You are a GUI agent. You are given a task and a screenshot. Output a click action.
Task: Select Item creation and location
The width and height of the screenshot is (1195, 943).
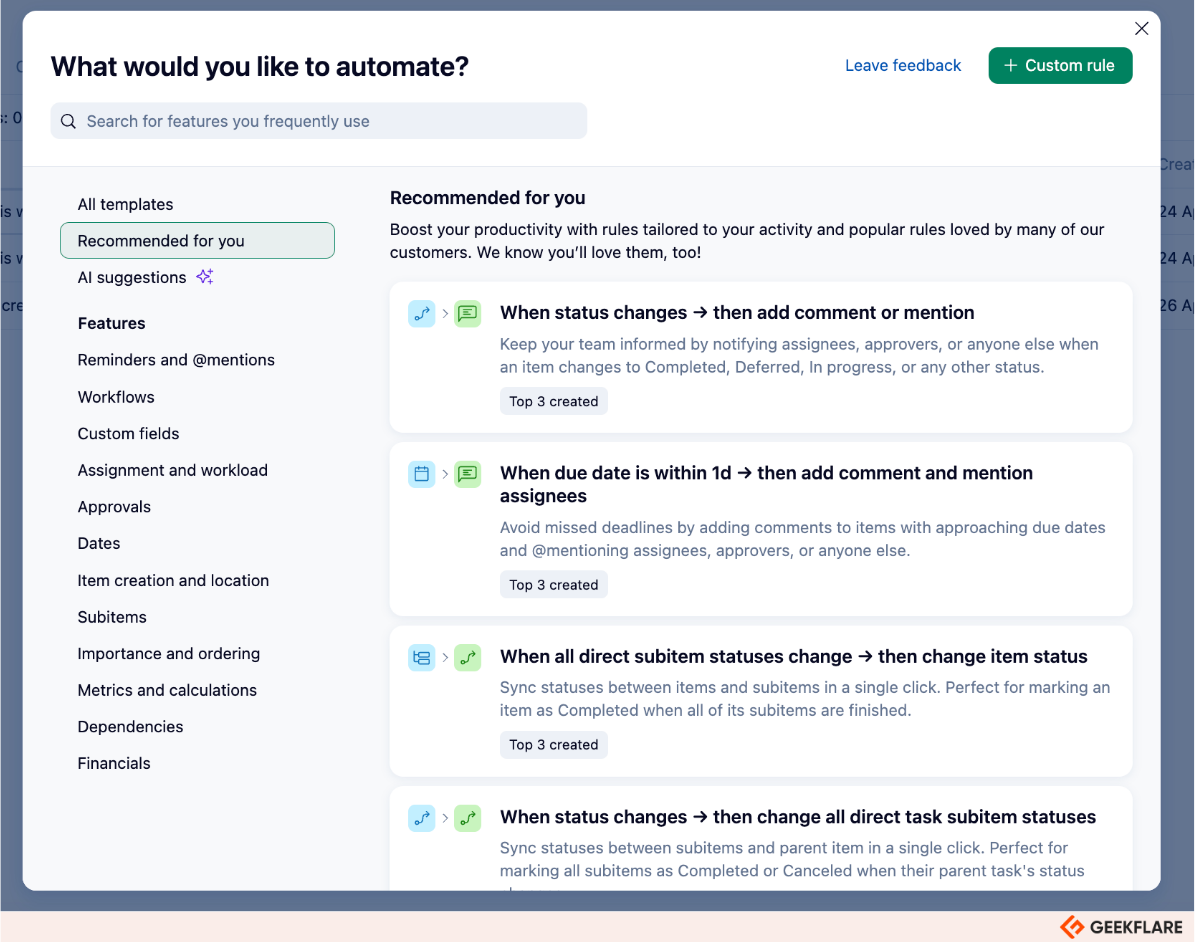pos(173,581)
